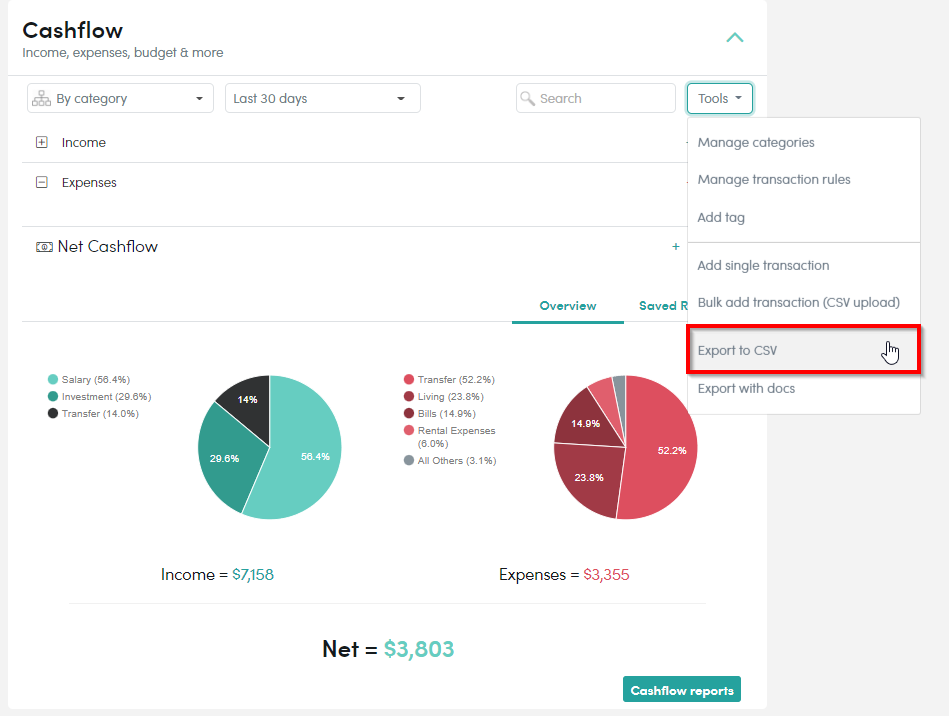Switch to the Overview tab
The height and width of the screenshot is (716, 949).
pos(567,306)
